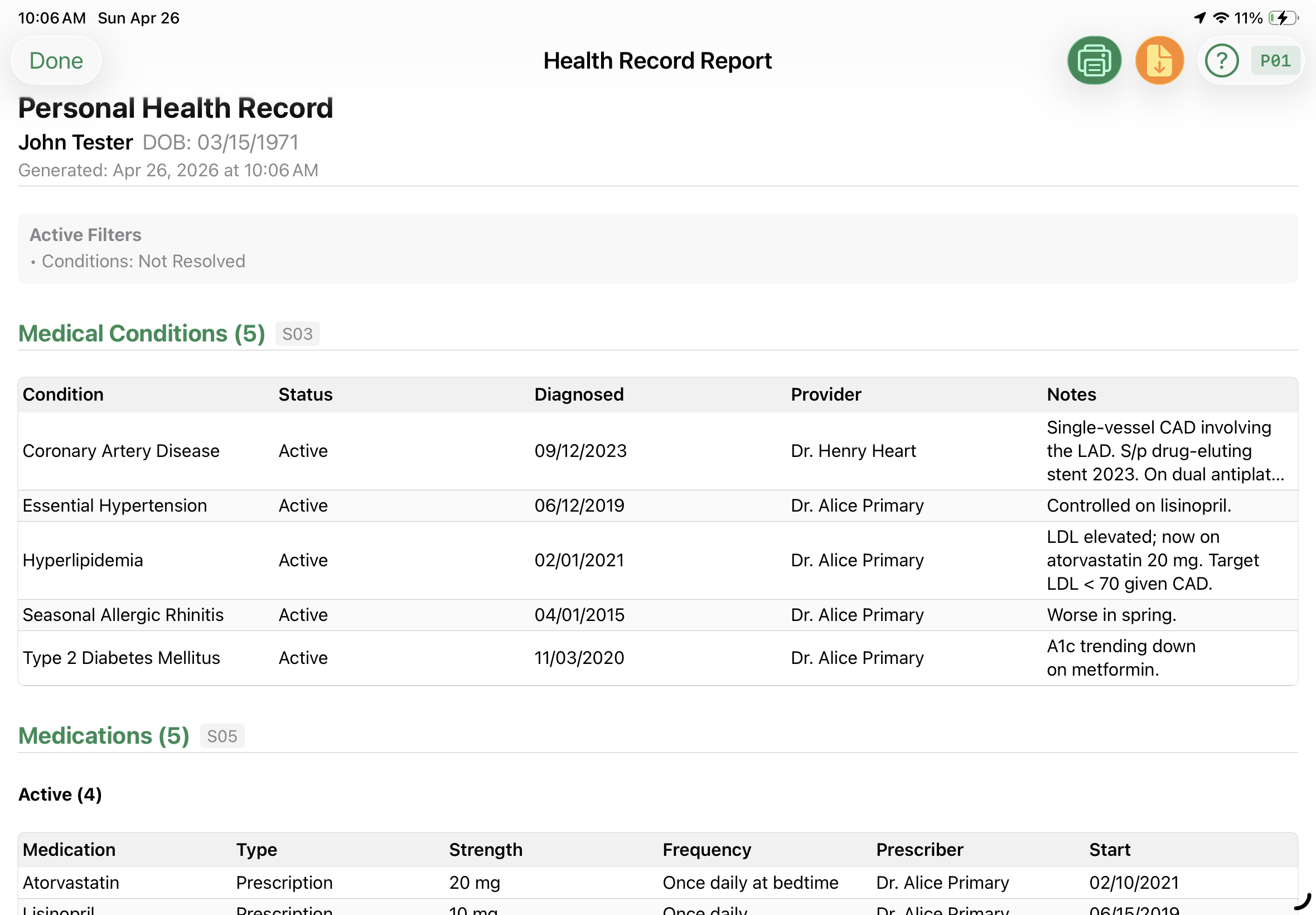1316x915 pixels.
Task: Click patient name John Tester
Action: 76,142
